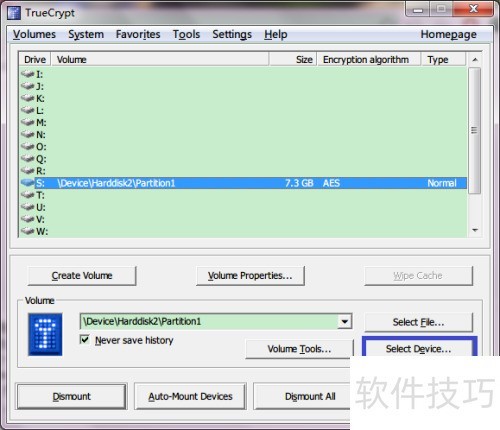This screenshot has height=430, width=500.
Task: Click the drive icon for W:
Action: tap(28, 231)
